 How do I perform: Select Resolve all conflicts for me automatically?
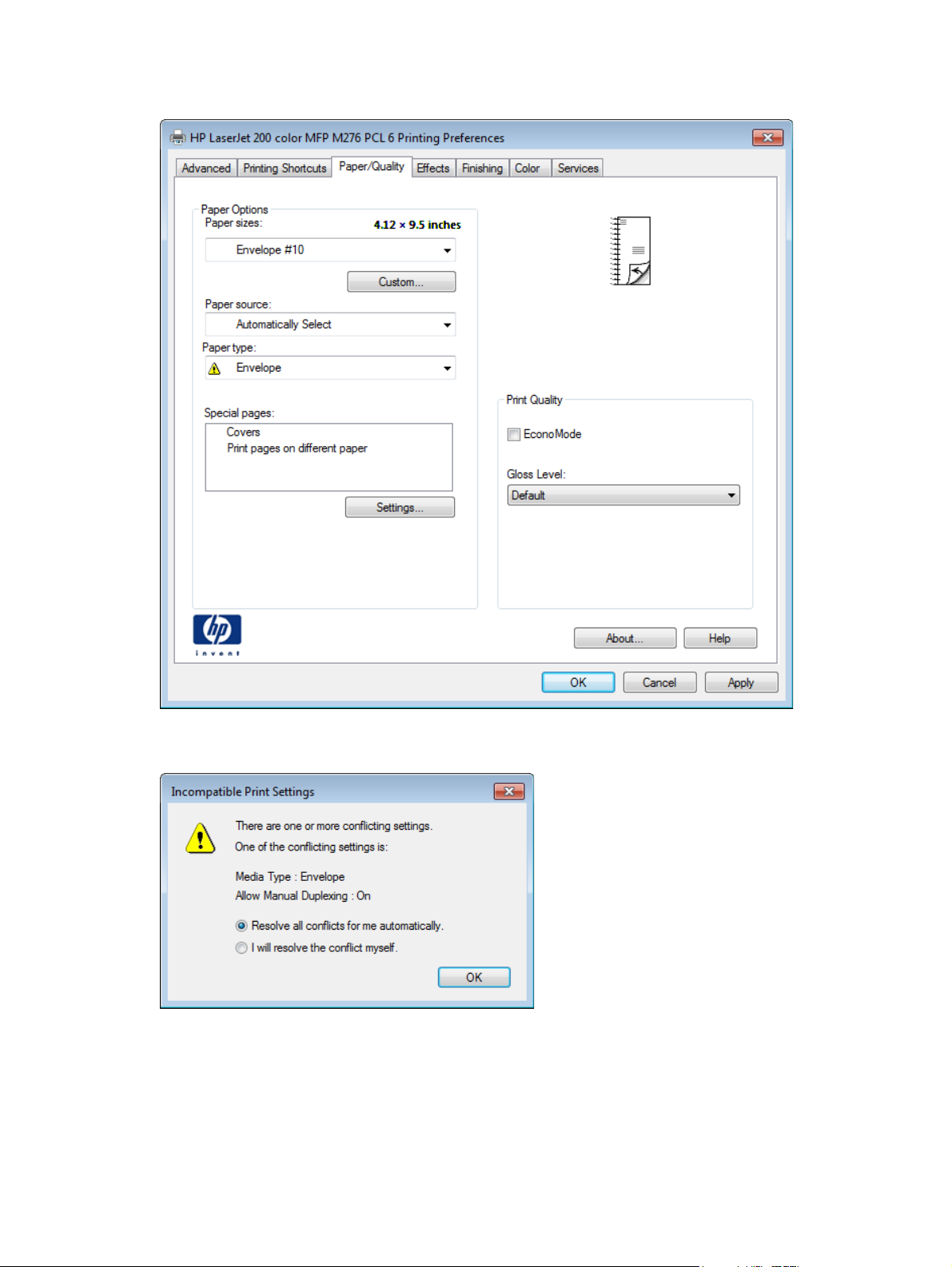coord(241,926)
